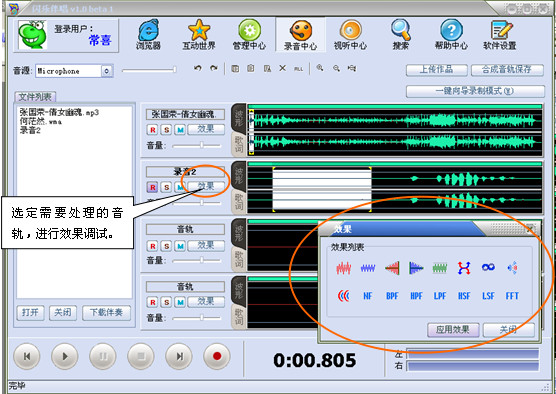Click the 应用效果 button

pos(453,330)
